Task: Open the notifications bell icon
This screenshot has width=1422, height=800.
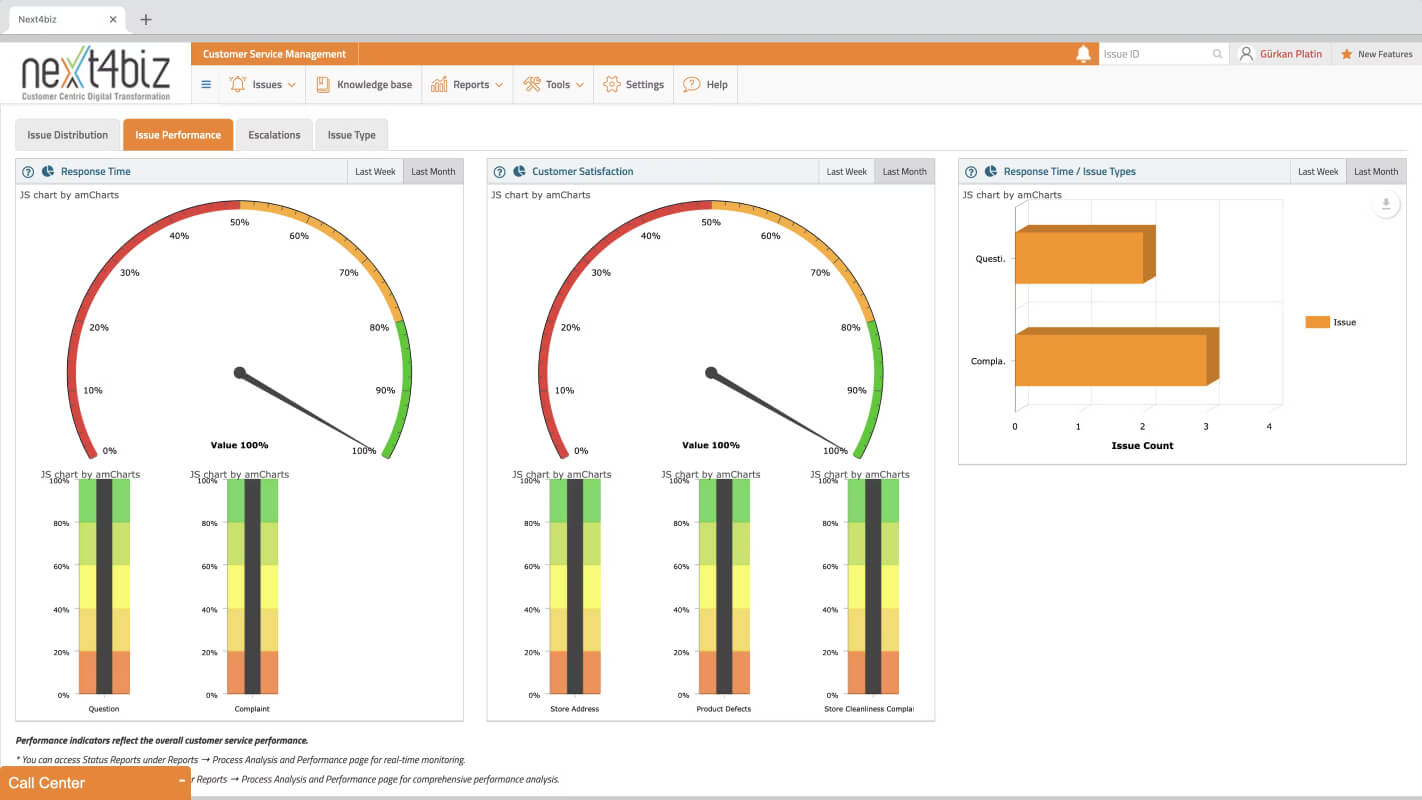Action: [x=1083, y=54]
